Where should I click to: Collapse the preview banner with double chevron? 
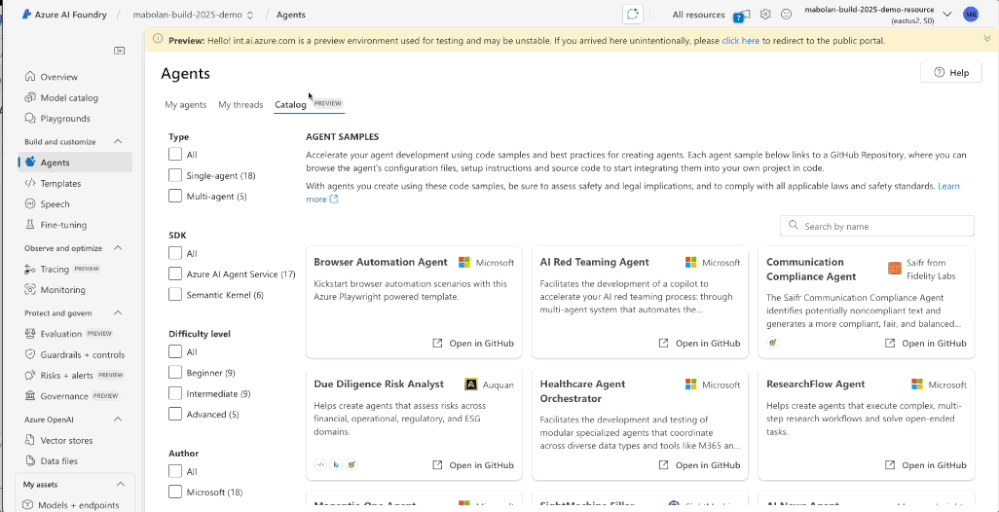(986, 40)
